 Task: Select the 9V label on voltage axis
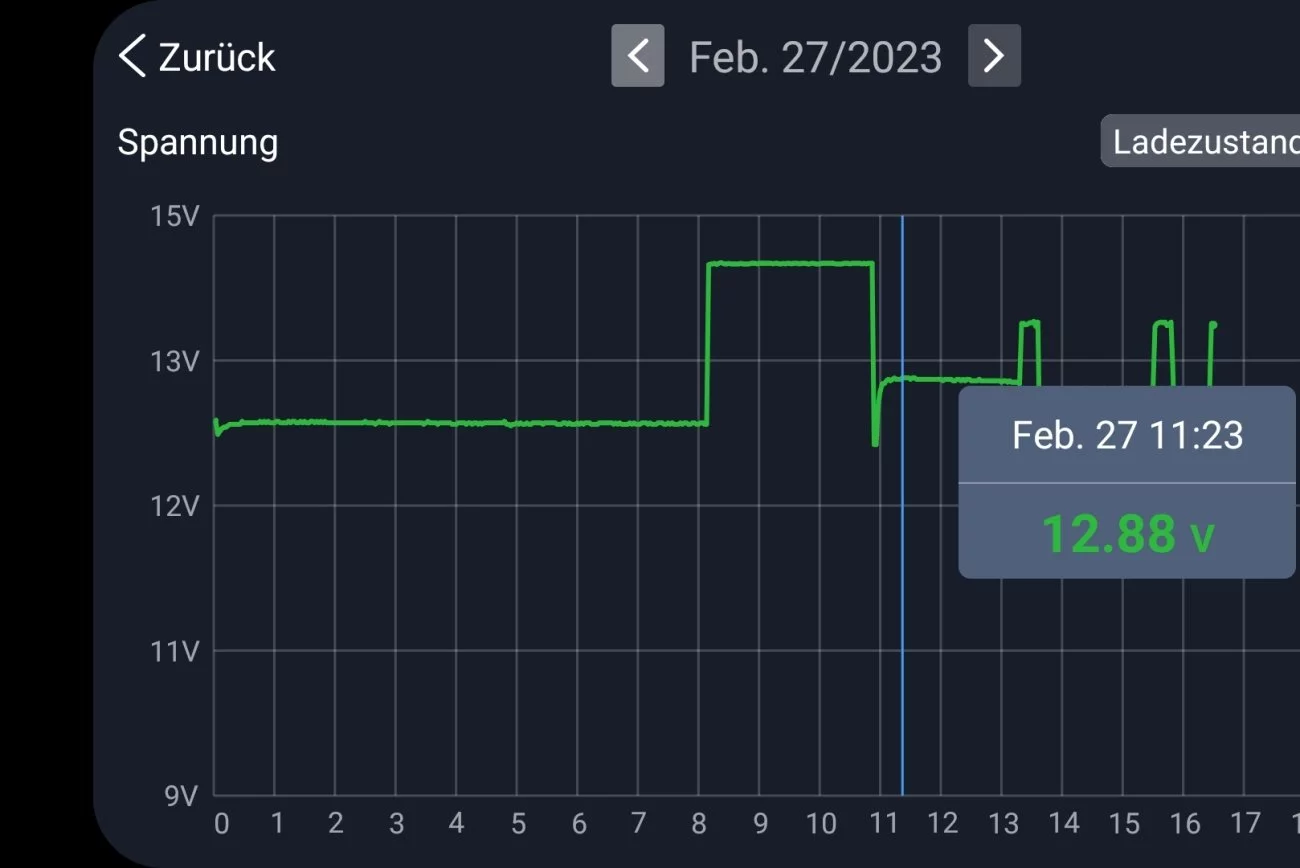point(181,797)
